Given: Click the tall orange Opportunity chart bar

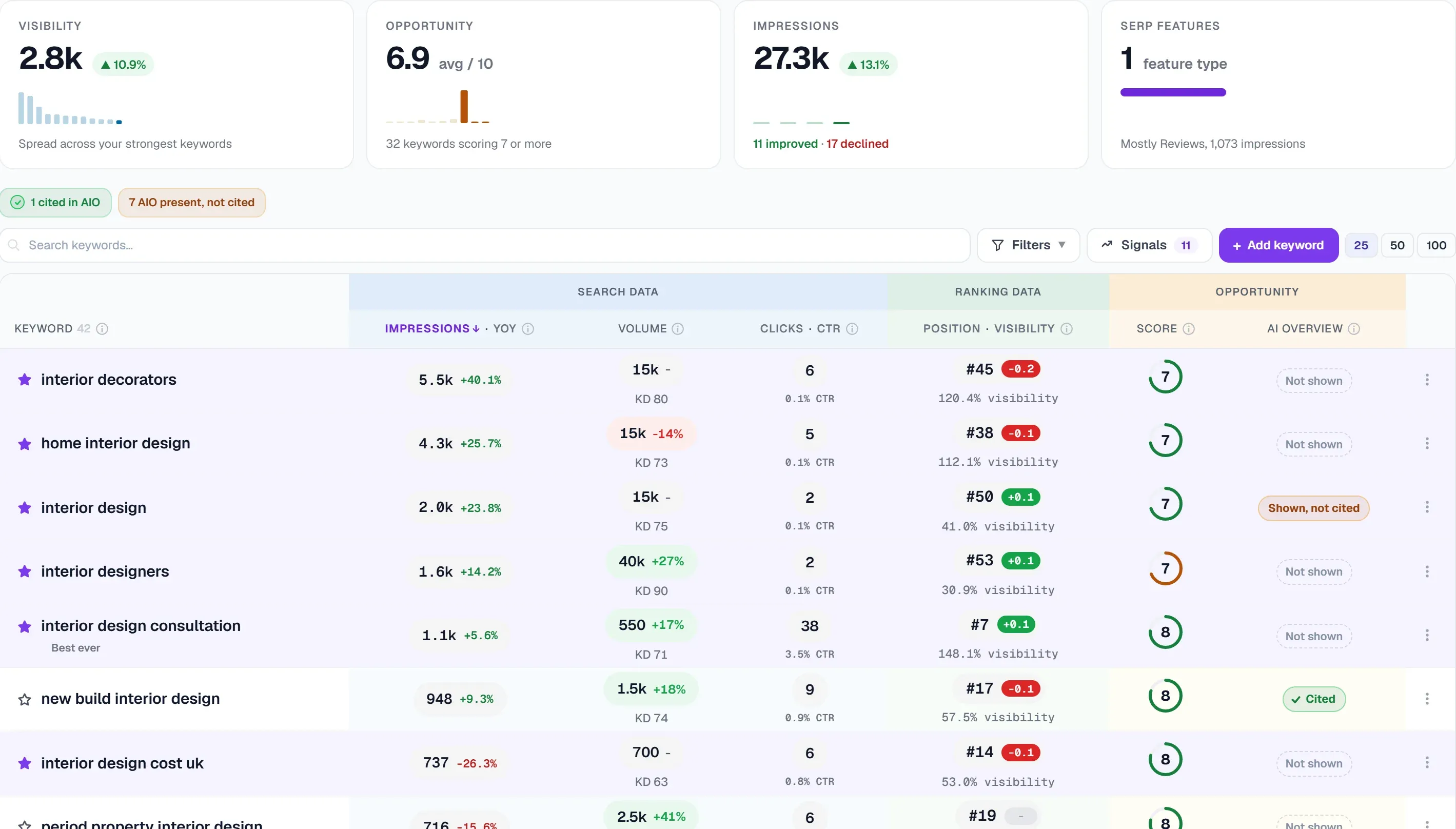Looking at the screenshot, I should (464, 107).
